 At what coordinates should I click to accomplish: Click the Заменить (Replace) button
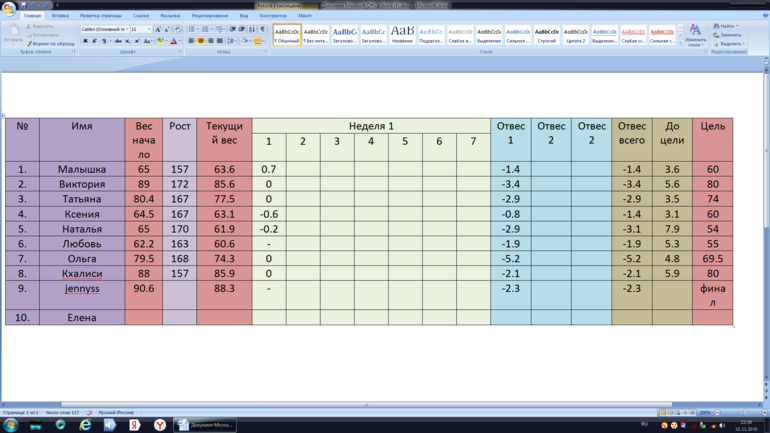tap(730, 35)
